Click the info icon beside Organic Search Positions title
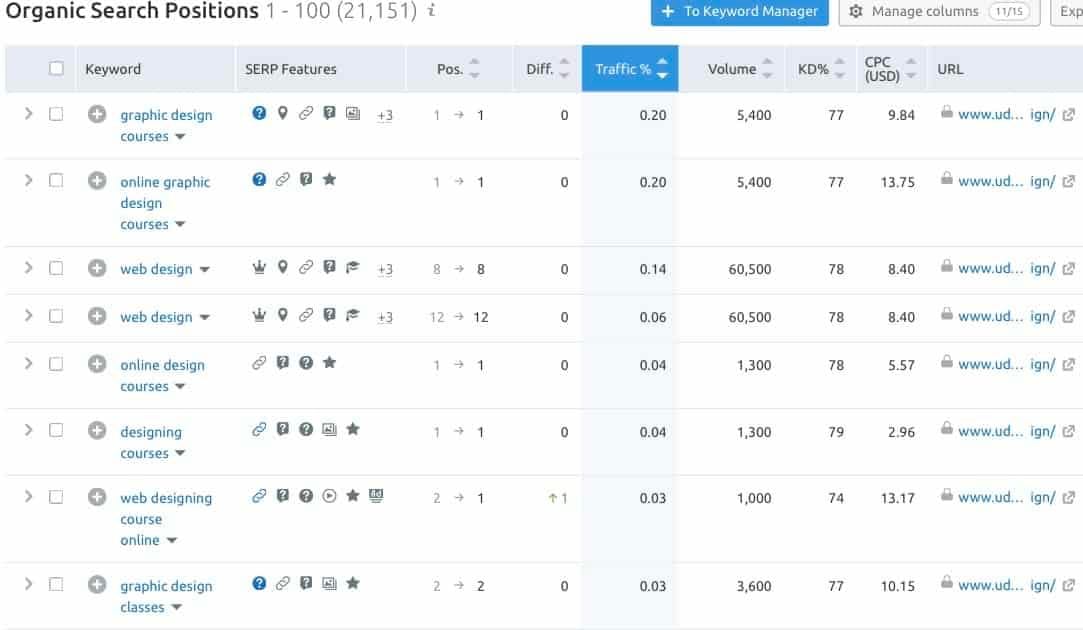Viewport: 1083px width, 630px height. pyautogui.click(x=430, y=11)
